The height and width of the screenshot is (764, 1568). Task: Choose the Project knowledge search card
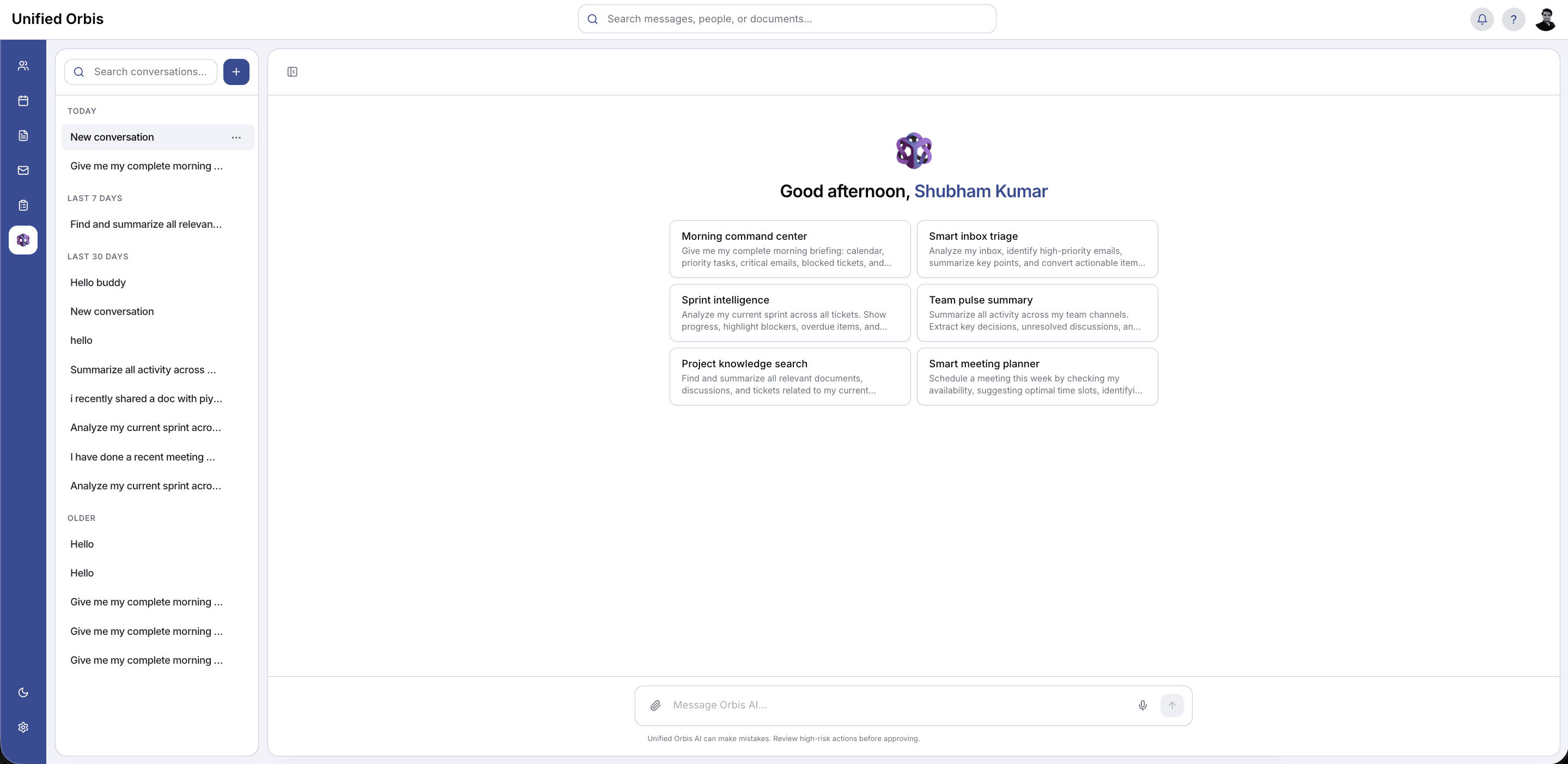tap(790, 377)
